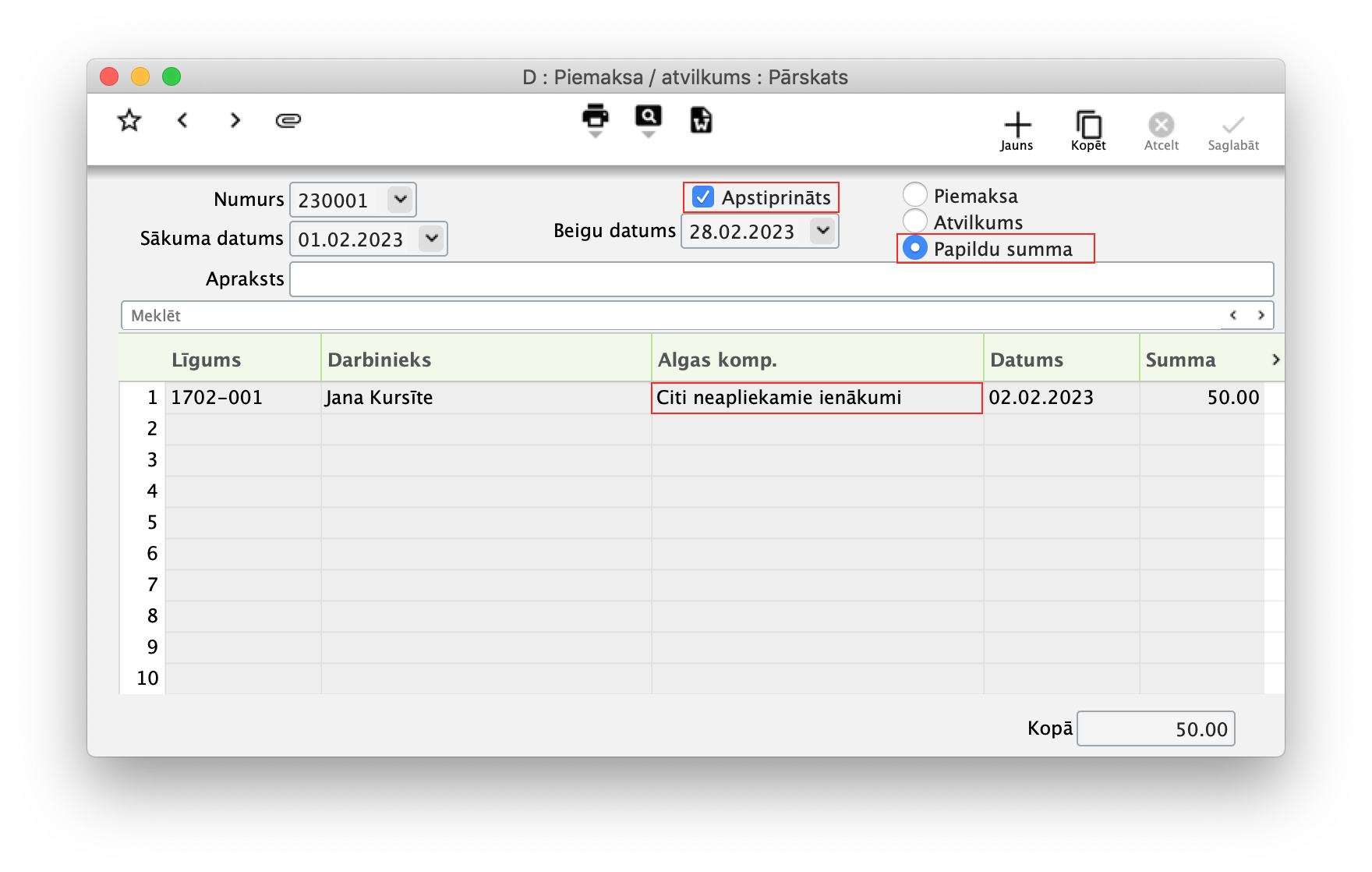Image resolution: width=1372 pixels, height=872 pixels.
Task: Click the Meklēt search field
Action: [670, 315]
